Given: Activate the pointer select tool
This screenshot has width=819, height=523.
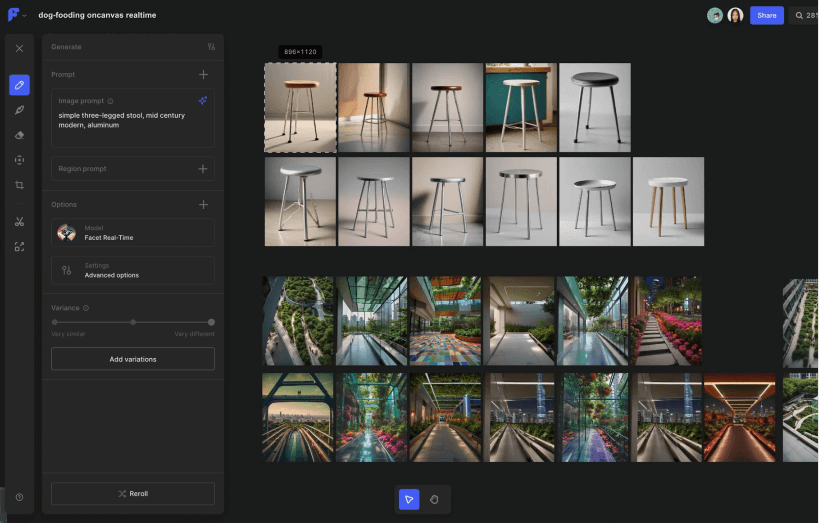Looking at the screenshot, I should click(x=408, y=499).
